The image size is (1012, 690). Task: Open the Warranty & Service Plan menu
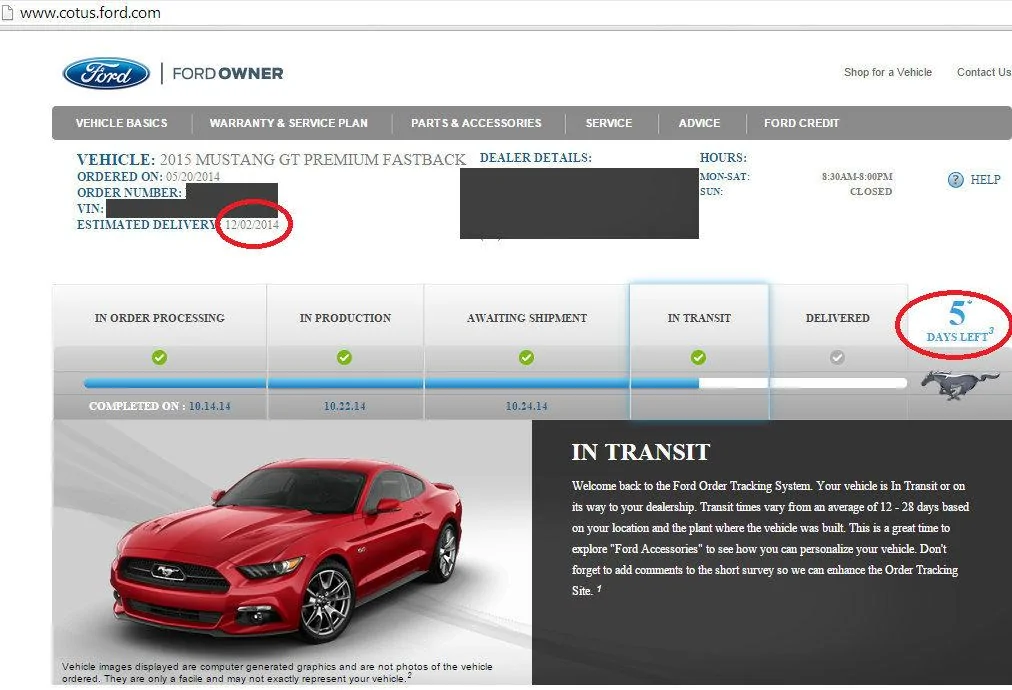coord(288,123)
